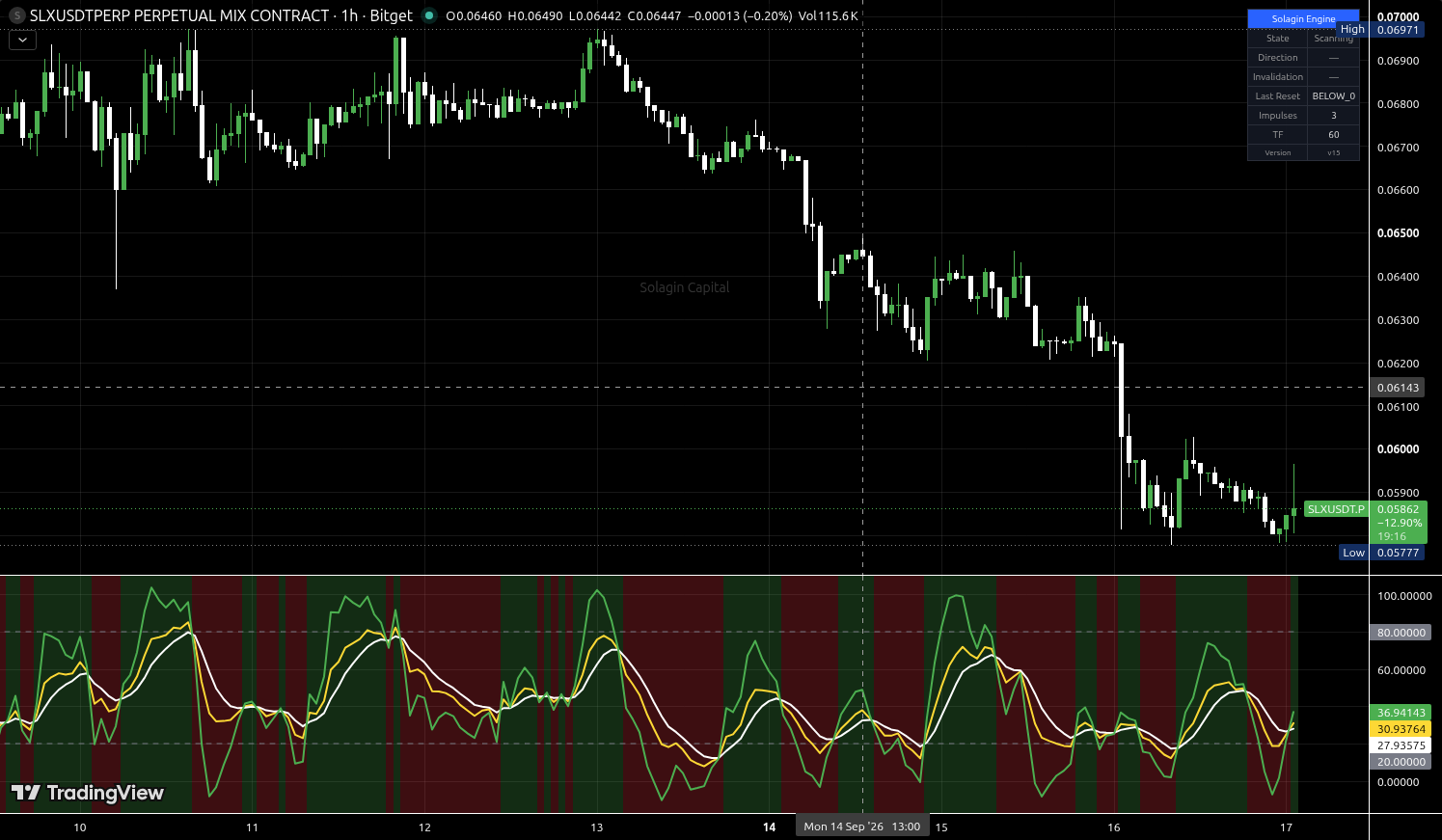Click the Last Reset label cell

[1277, 96]
